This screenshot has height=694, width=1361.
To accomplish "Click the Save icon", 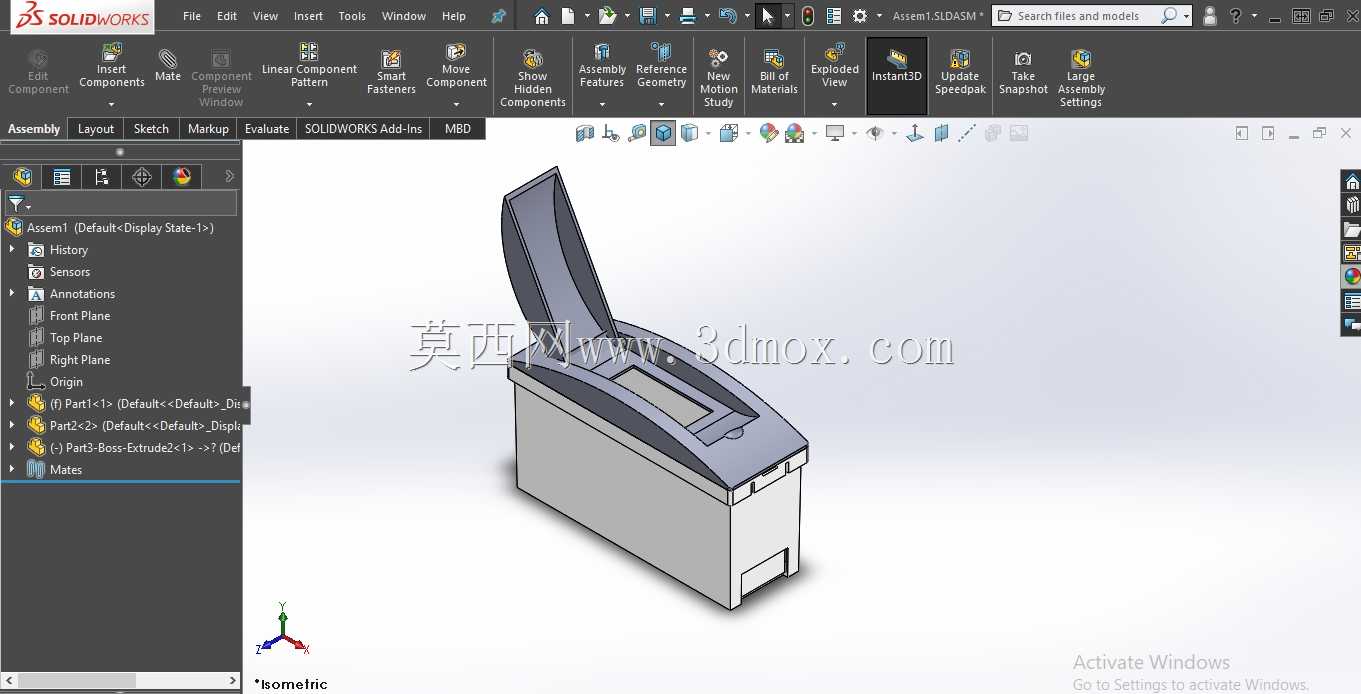I will [648, 16].
